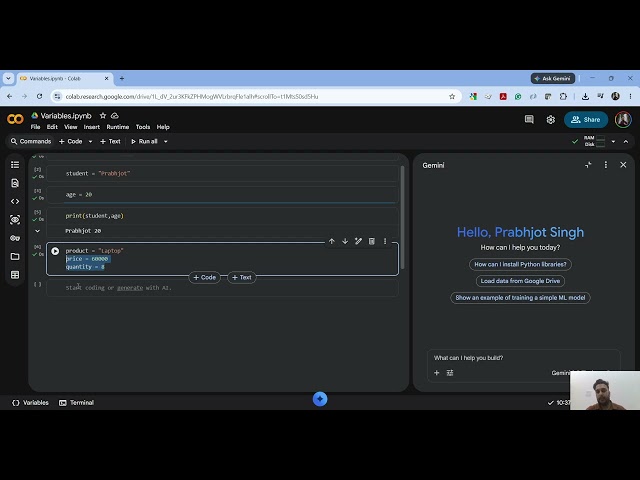
Task: Open the Insert menu
Action: coord(91,127)
